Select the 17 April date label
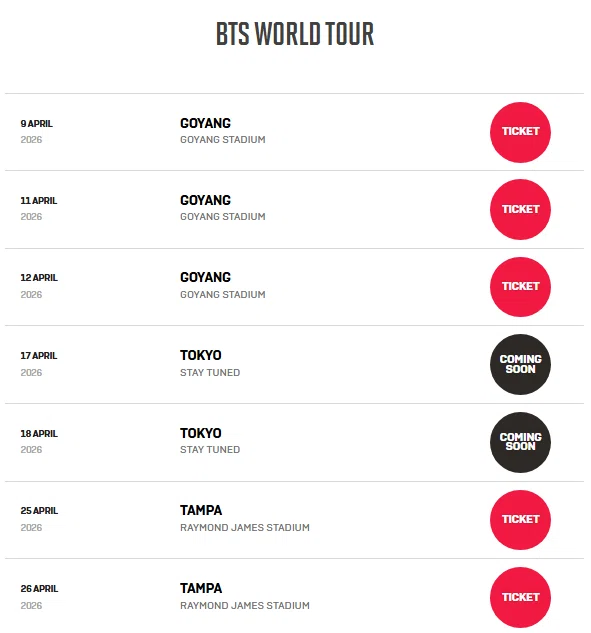 39,356
